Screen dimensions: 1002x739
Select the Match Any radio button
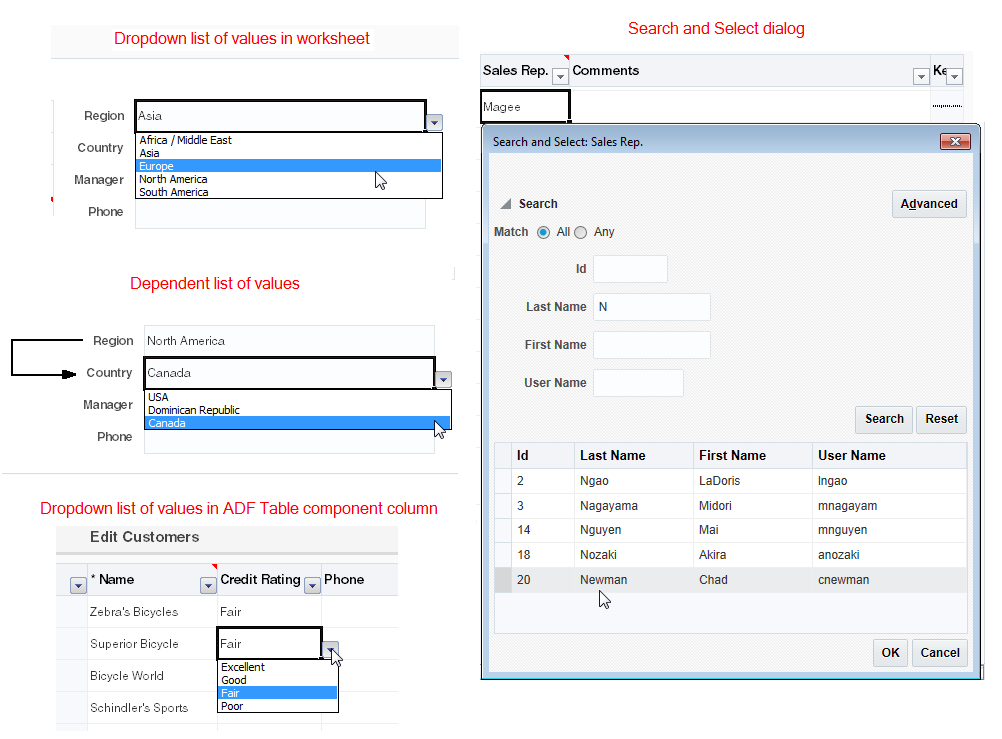(x=580, y=232)
